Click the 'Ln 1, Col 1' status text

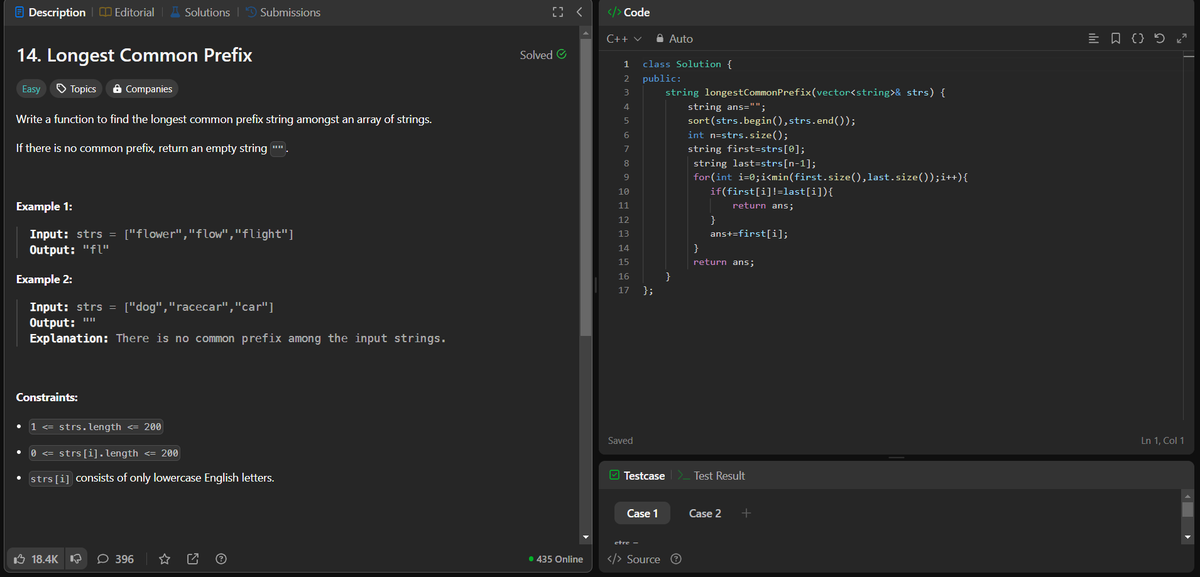click(x=1162, y=440)
